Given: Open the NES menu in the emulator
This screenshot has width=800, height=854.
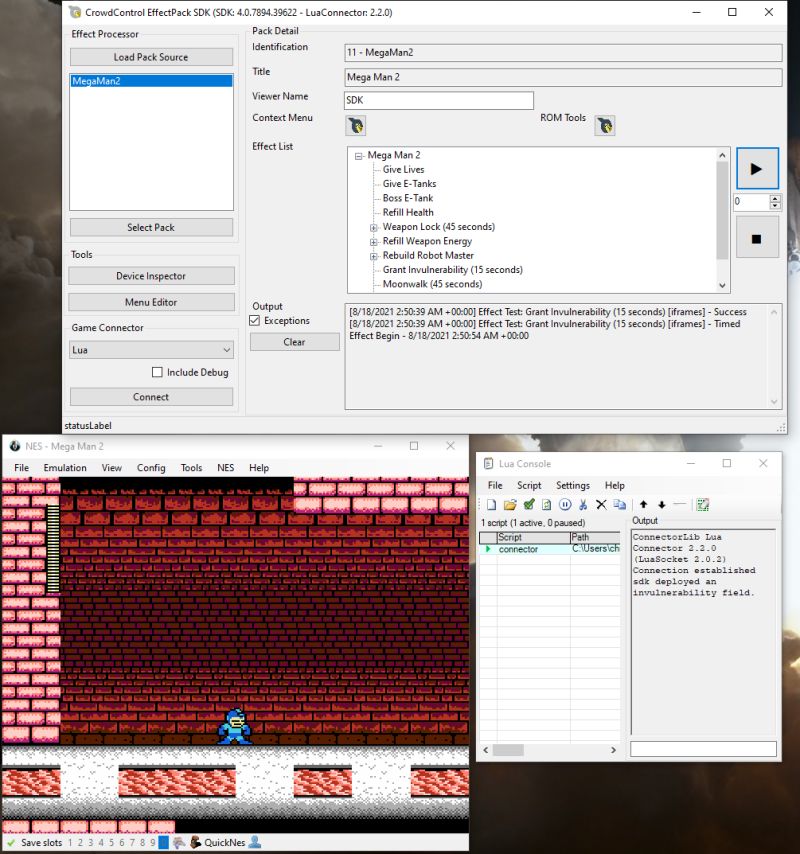Looking at the screenshot, I should [x=225, y=467].
